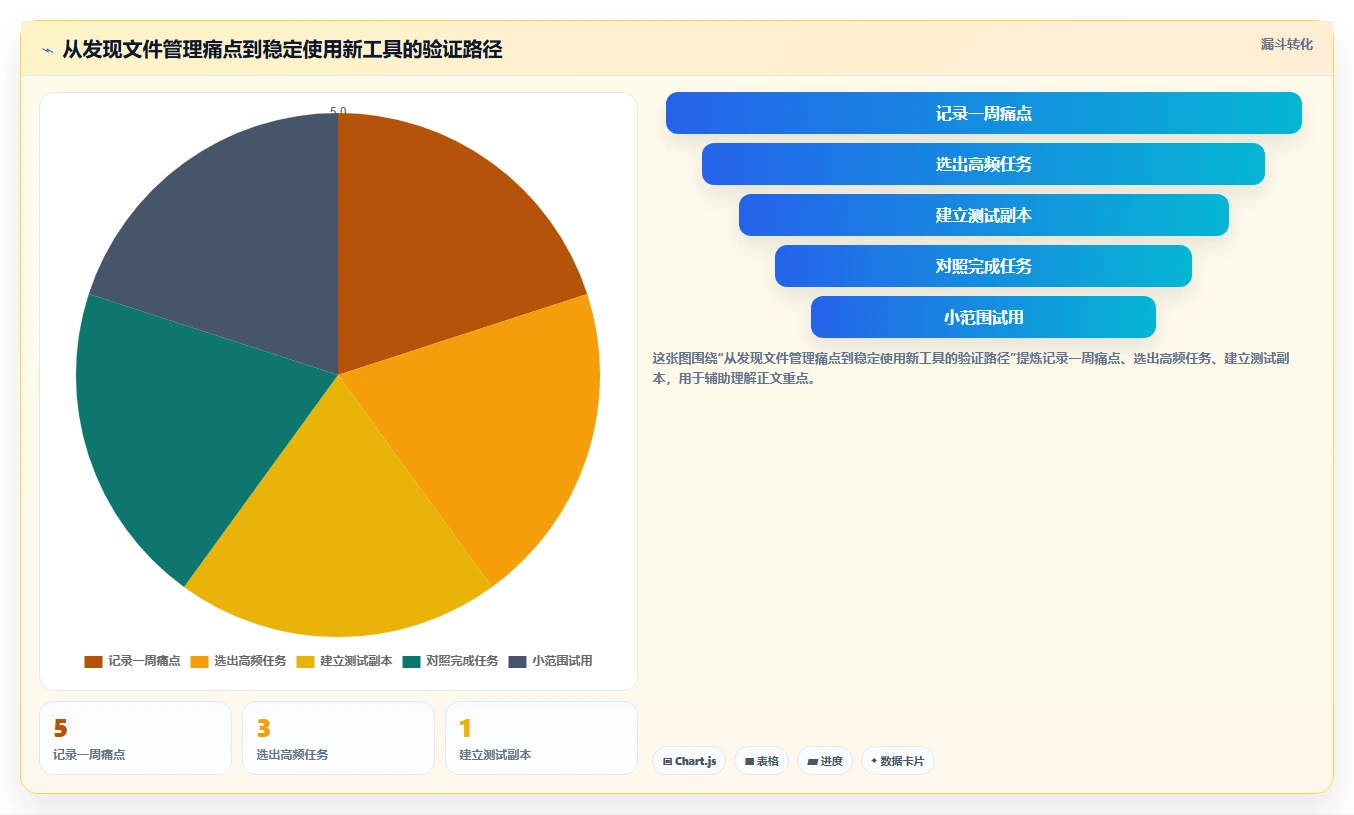1354x815 pixels.
Task: Click the 小范围试用 funnel bar
Action: point(983,317)
